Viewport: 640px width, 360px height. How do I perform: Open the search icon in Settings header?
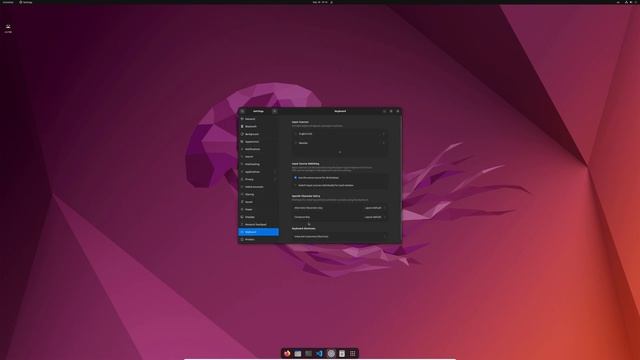click(x=242, y=111)
